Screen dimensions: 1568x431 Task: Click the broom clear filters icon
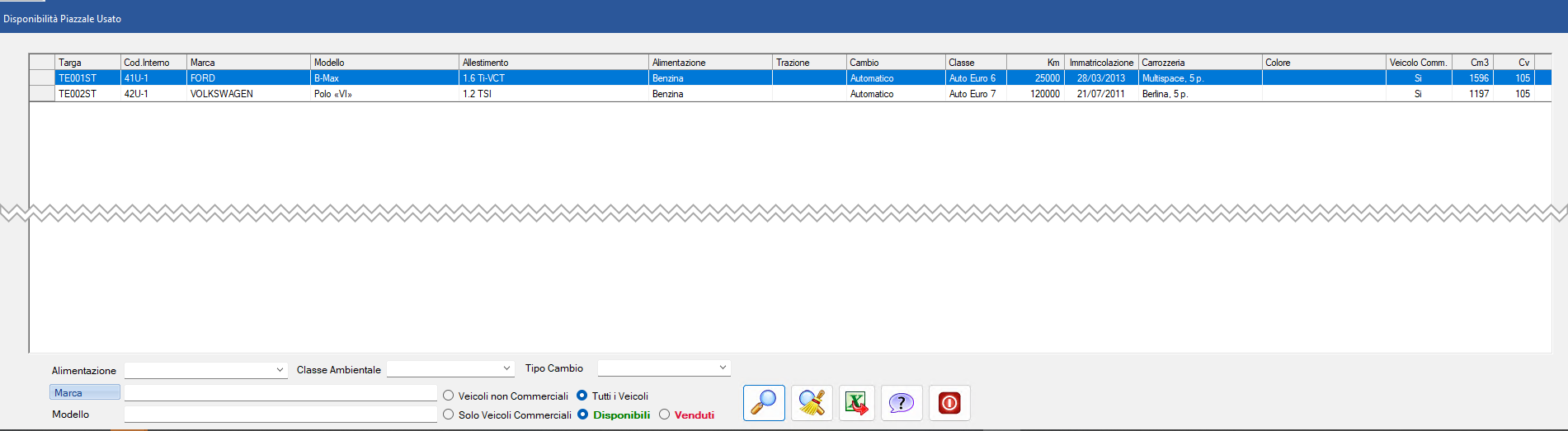pyautogui.click(x=812, y=403)
